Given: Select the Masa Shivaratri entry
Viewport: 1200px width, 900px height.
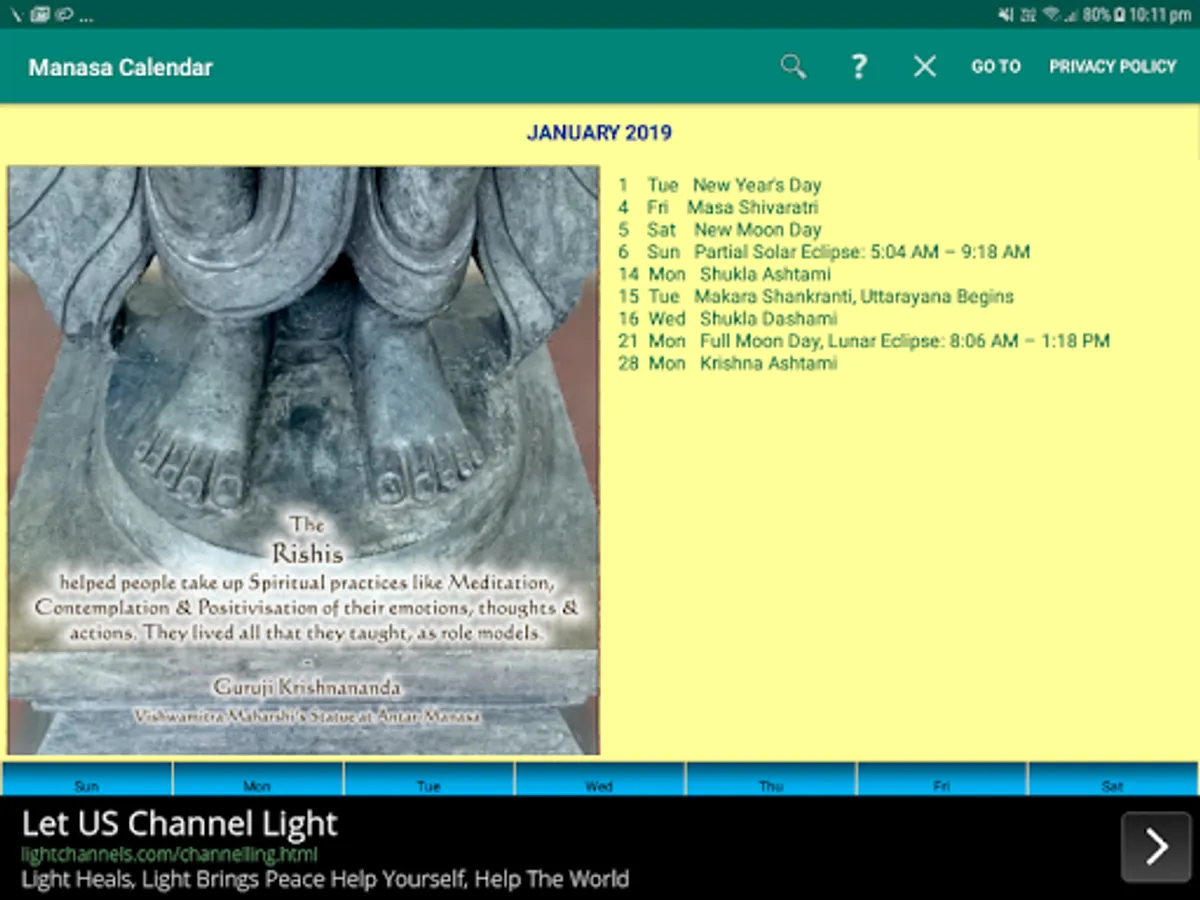Looking at the screenshot, I should point(718,208).
